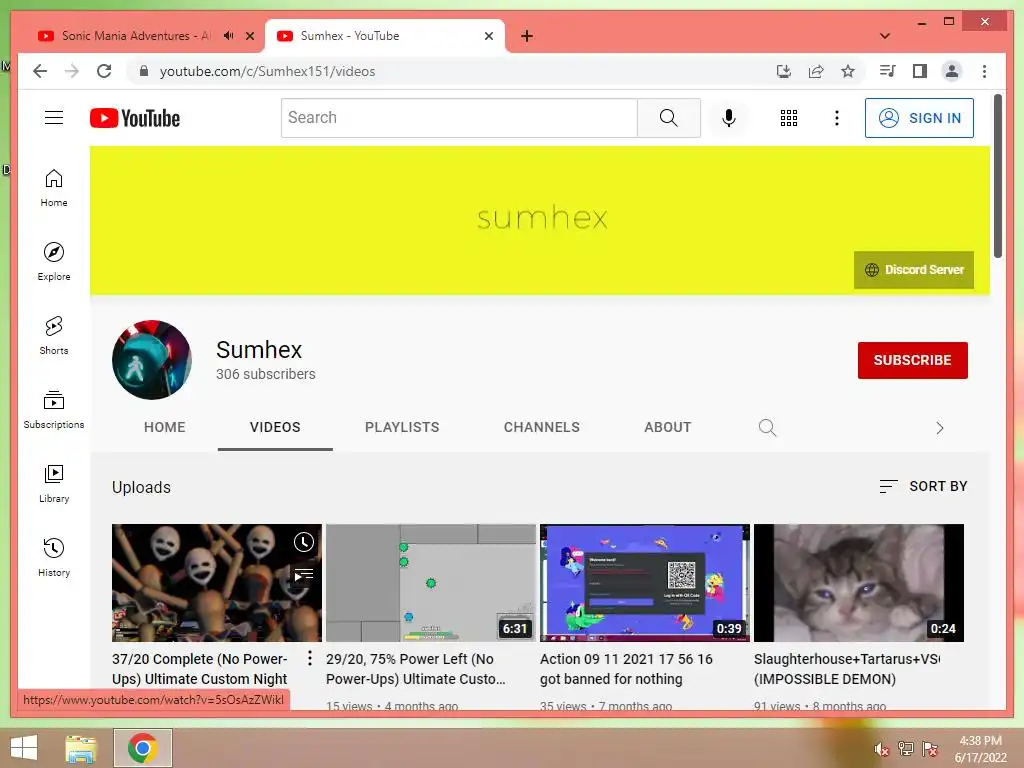This screenshot has height=768, width=1024.
Task: Open the crying cat video thumbnail
Action: [859, 583]
